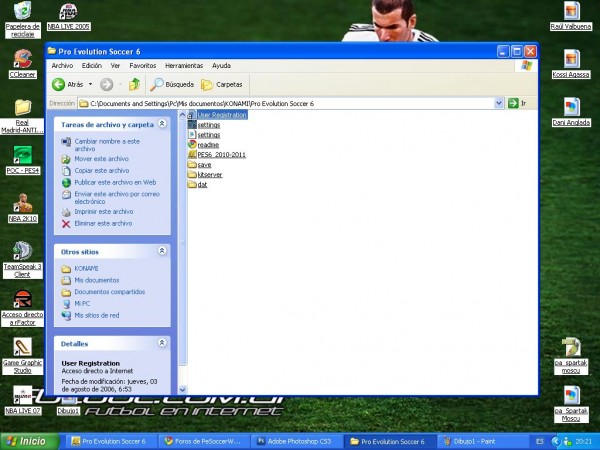Screen dimensions: 600x450
Task: Click the Inicio start button
Action: 29,441
